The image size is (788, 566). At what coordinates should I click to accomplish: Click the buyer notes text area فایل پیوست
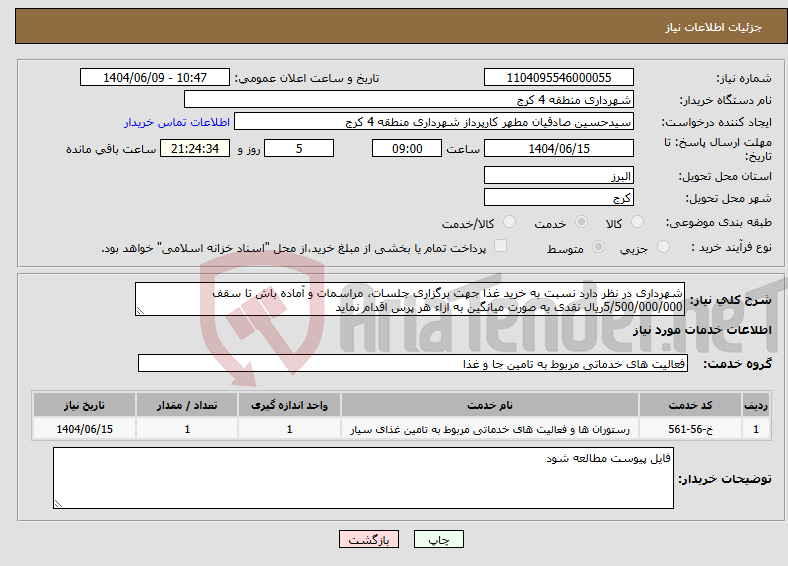pos(363,478)
